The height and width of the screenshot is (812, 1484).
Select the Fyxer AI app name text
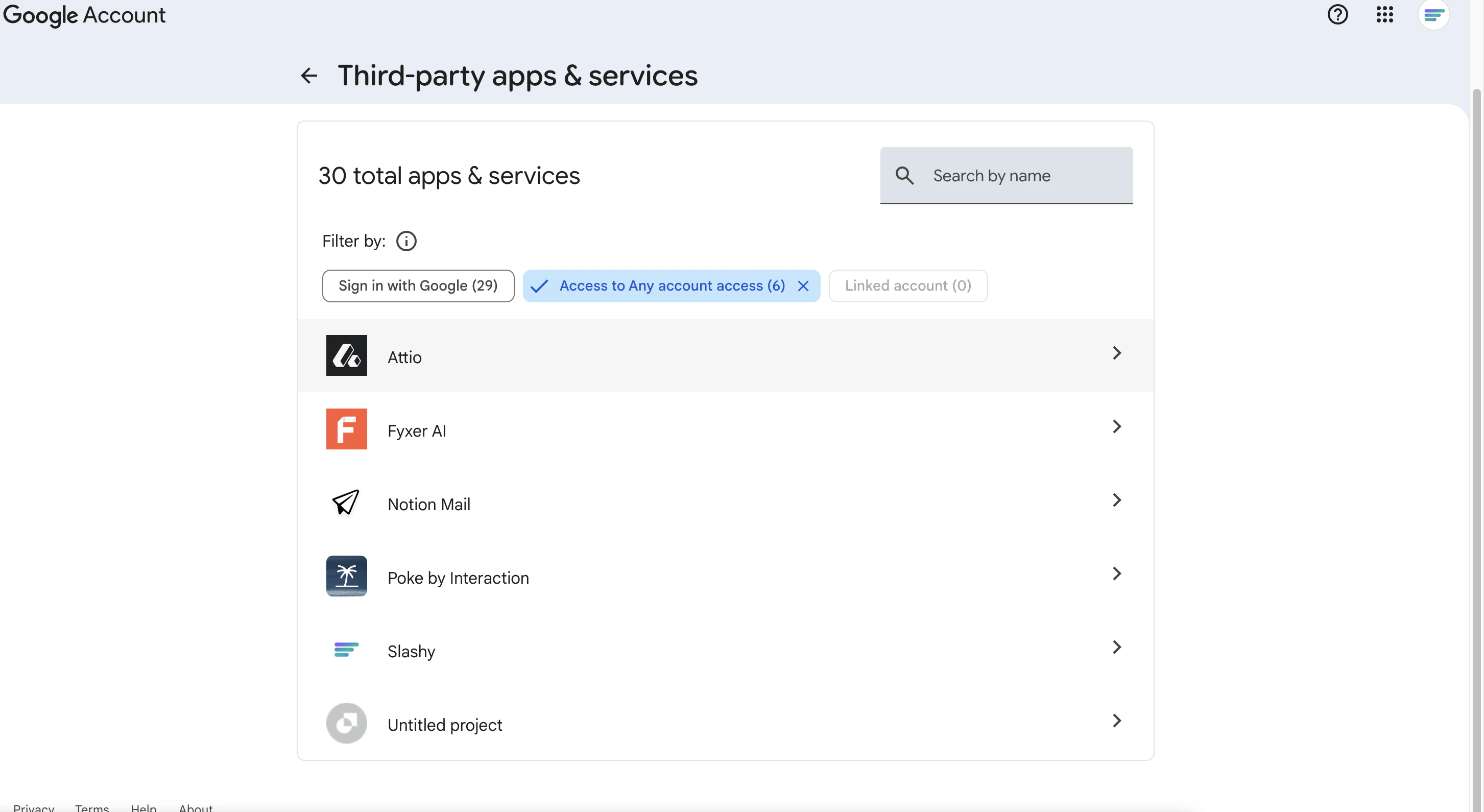[x=417, y=431]
